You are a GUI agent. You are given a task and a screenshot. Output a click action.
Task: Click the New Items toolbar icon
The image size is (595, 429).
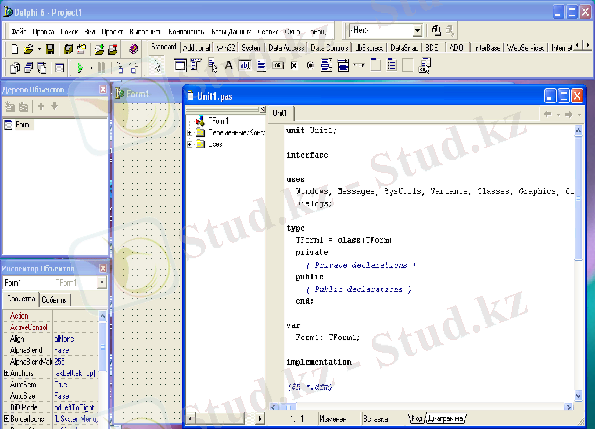(x=14, y=49)
